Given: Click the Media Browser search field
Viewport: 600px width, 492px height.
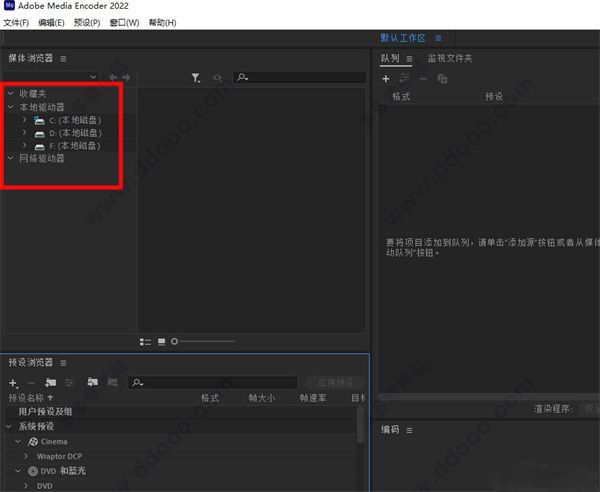Looking at the screenshot, I should point(299,77).
